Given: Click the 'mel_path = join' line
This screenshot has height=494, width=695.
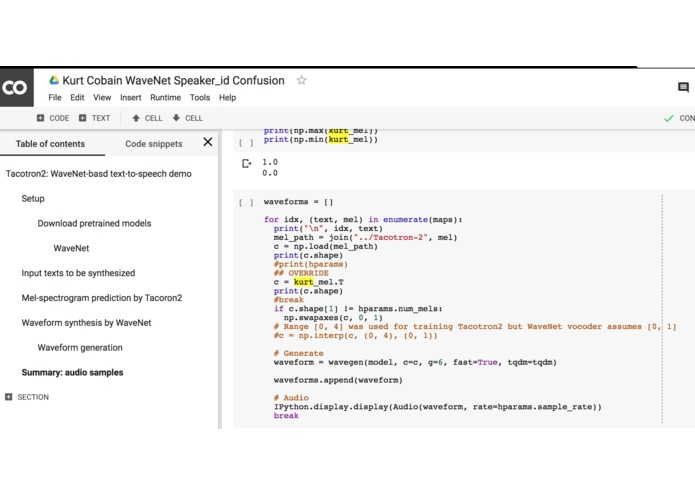Looking at the screenshot, I should pos(365,237).
